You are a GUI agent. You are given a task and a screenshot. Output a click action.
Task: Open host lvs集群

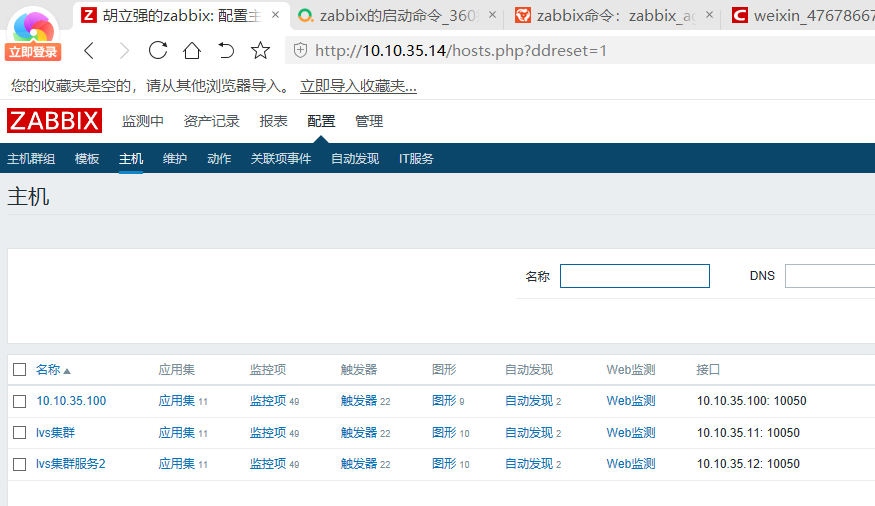tap(55, 432)
